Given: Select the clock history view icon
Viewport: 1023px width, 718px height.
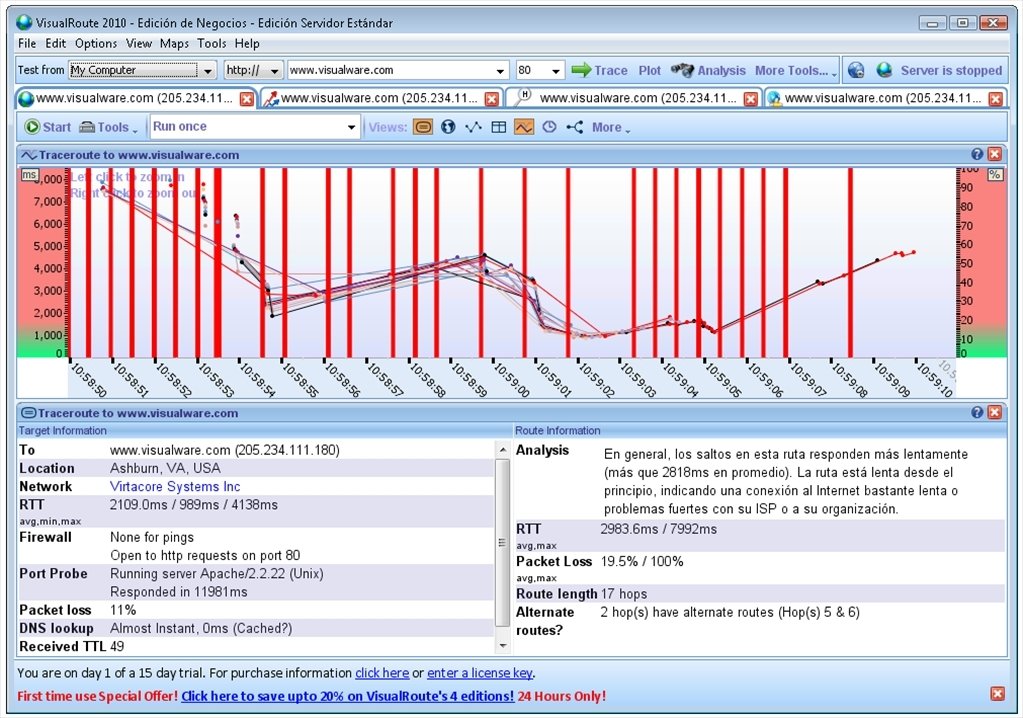Looking at the screenshot, I should coord(549,127).
